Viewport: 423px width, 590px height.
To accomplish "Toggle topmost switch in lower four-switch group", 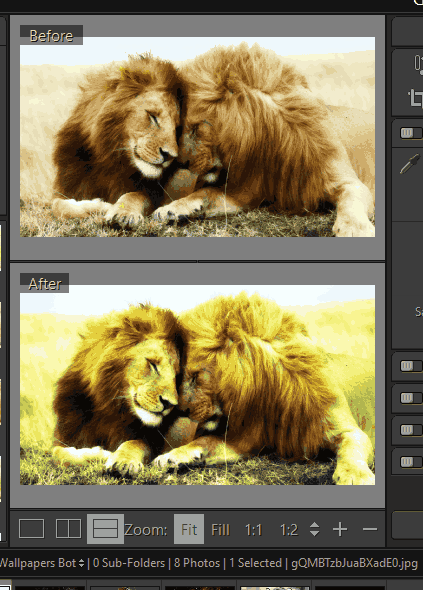I will 411,366.
